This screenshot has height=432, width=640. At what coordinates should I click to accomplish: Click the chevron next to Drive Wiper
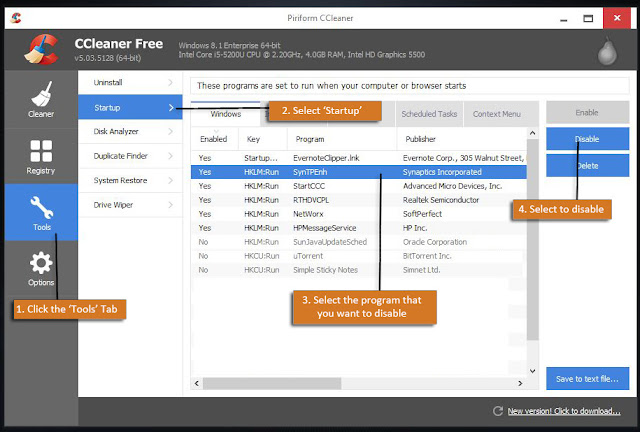tap(171, 205)
